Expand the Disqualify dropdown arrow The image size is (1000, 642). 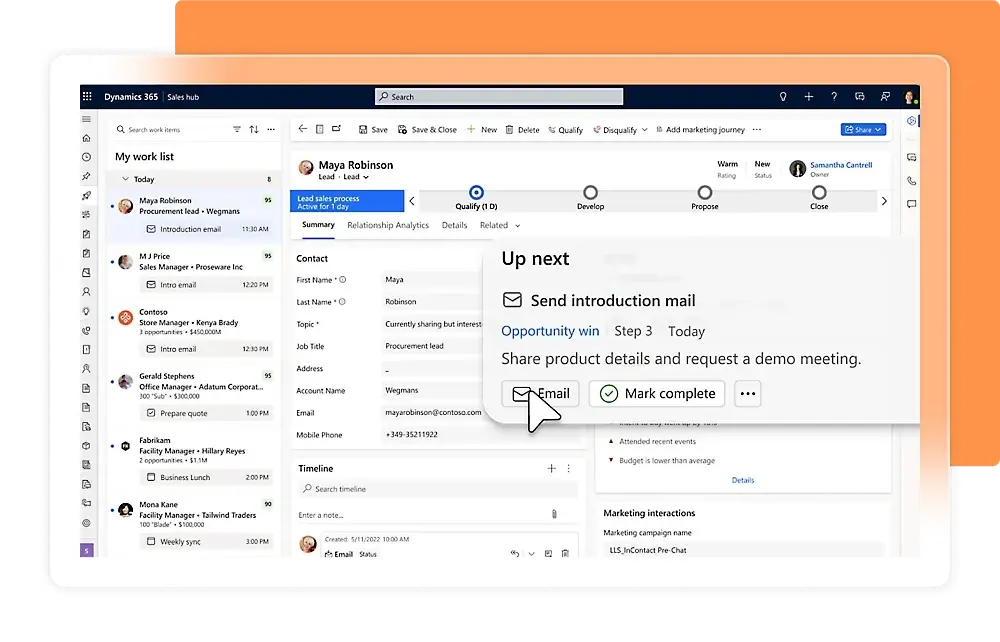coord(645,129)
